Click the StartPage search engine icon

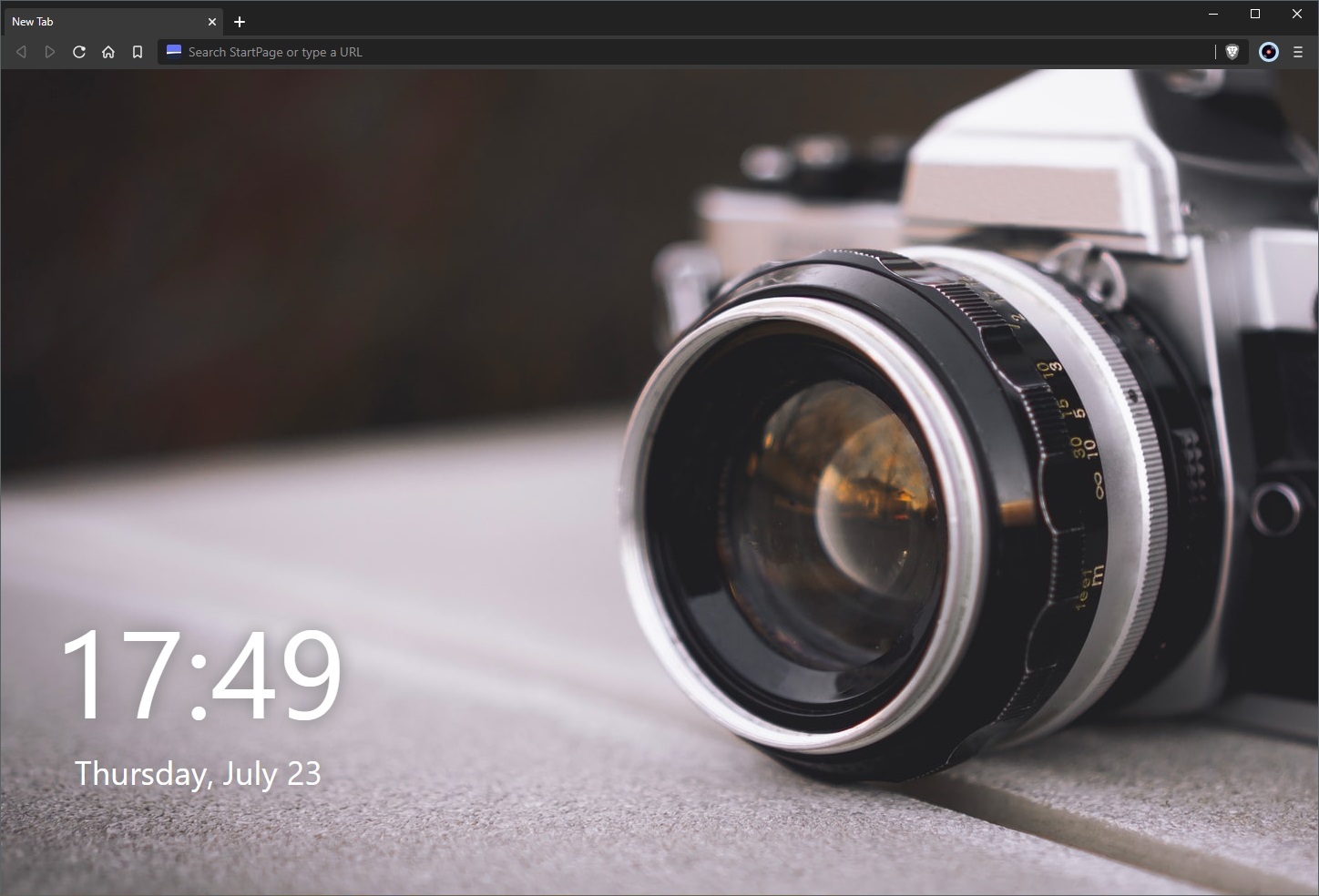pyautogui.click(x=174, y=51)
